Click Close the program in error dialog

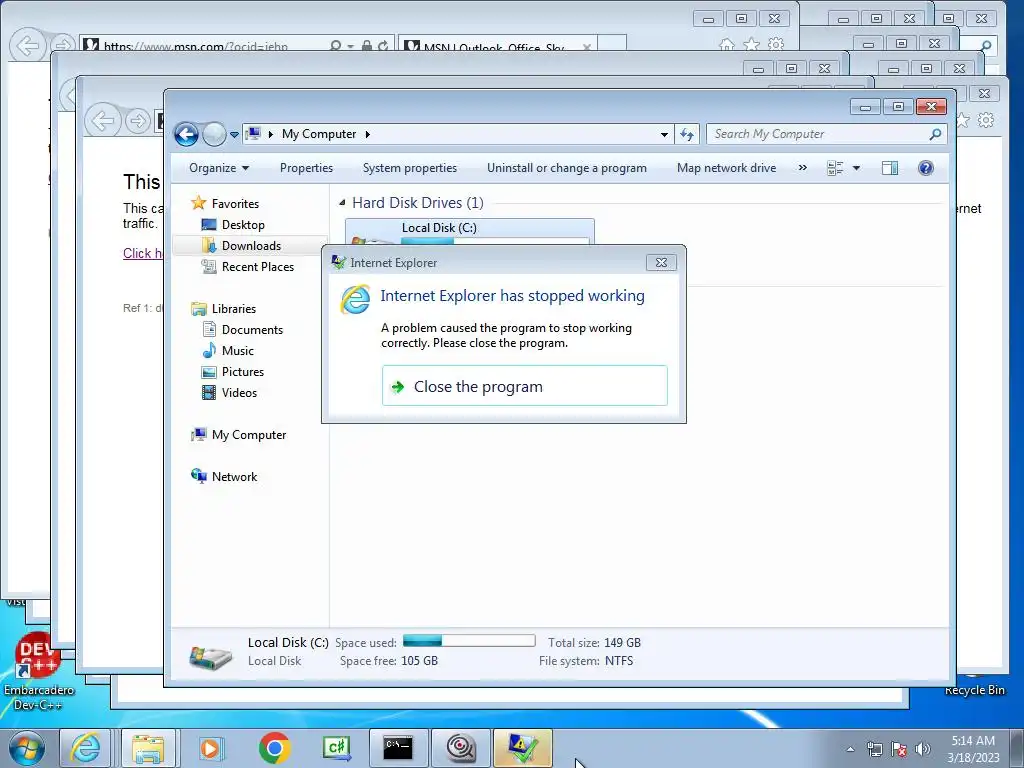tap(524, 386)
